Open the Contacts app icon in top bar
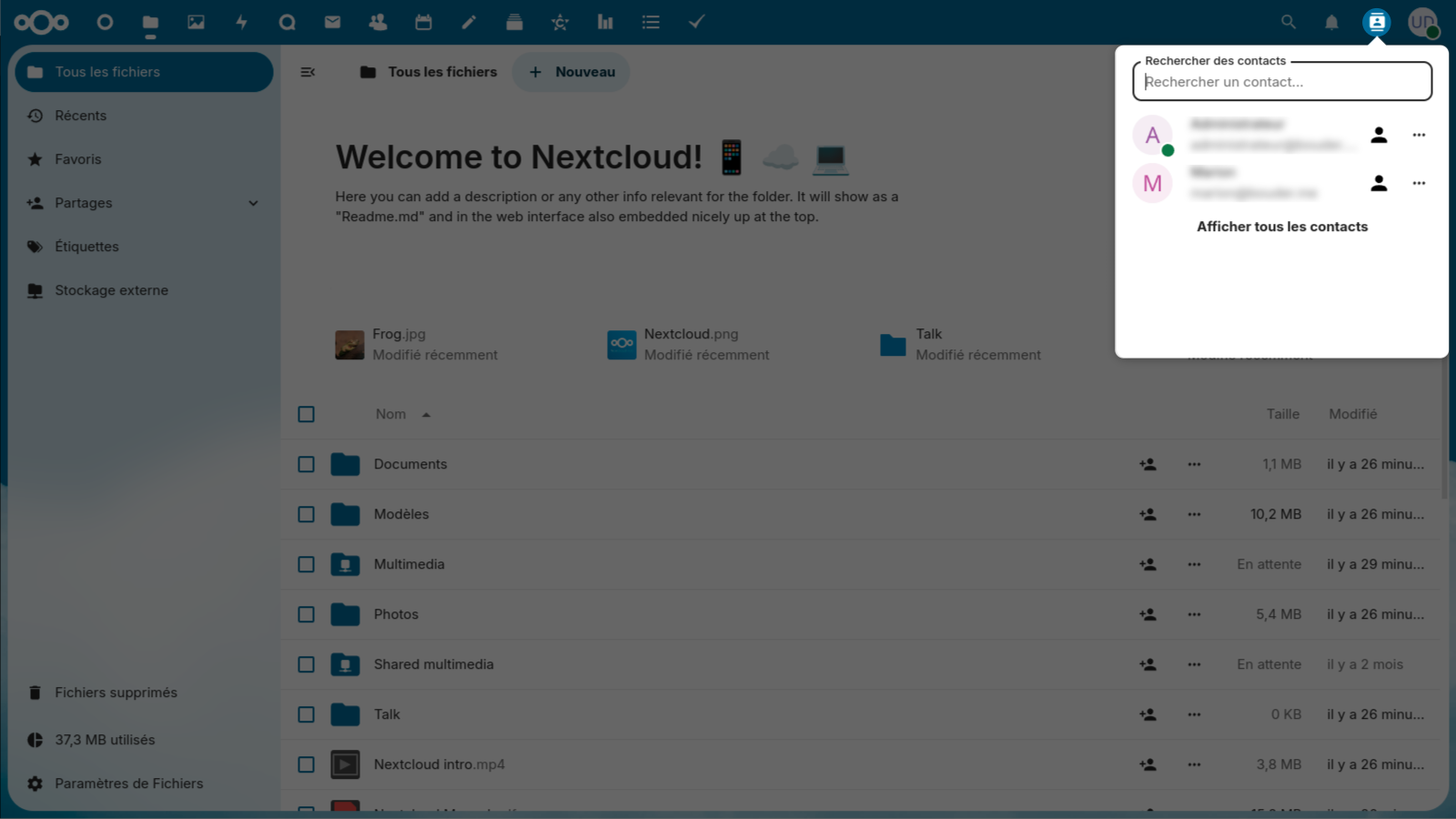 pyautogui.click(x=378, y=22)
